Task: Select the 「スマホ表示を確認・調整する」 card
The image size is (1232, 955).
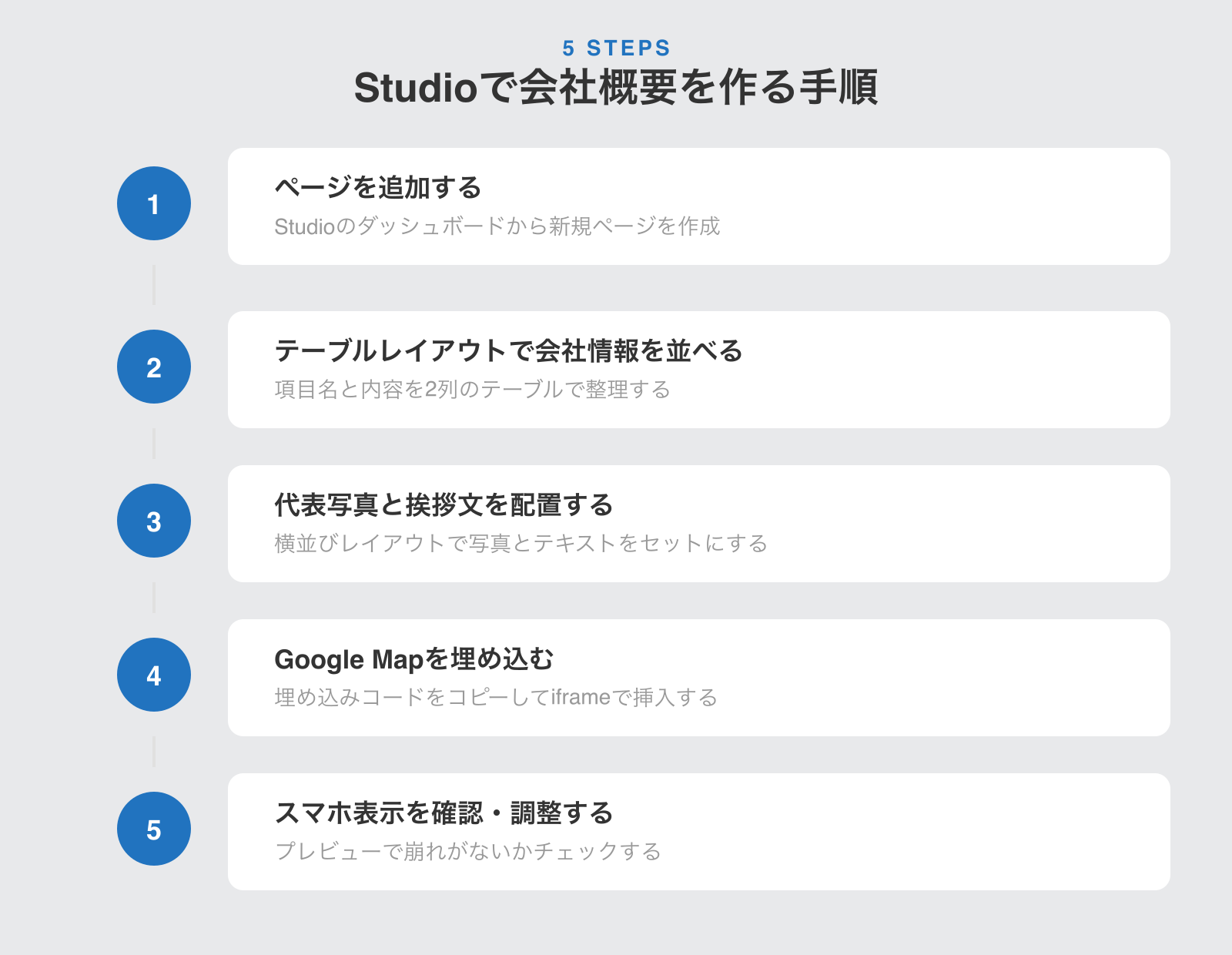Action: point(699,830)
